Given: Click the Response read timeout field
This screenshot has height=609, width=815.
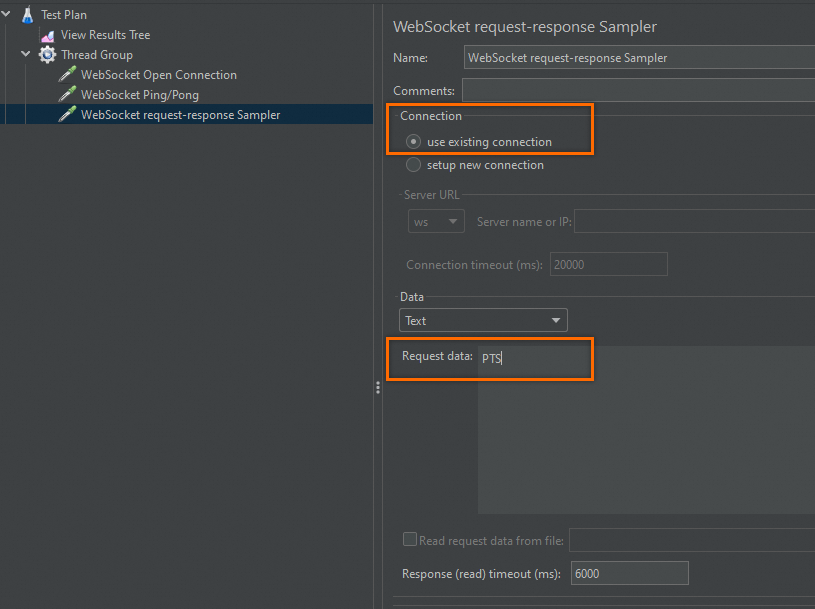Looking at the screenshot, I should click(x=629, y=574).
